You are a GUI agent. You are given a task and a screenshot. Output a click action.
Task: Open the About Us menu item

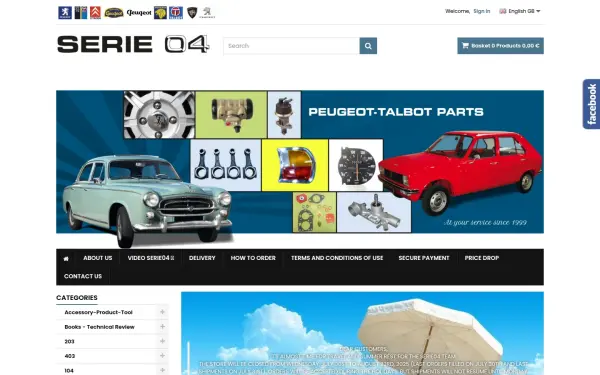click(x=98, y=258)
